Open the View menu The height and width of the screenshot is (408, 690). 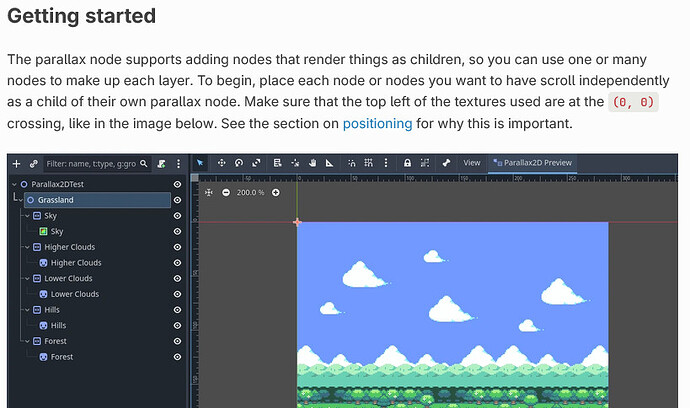click(472, 163)
